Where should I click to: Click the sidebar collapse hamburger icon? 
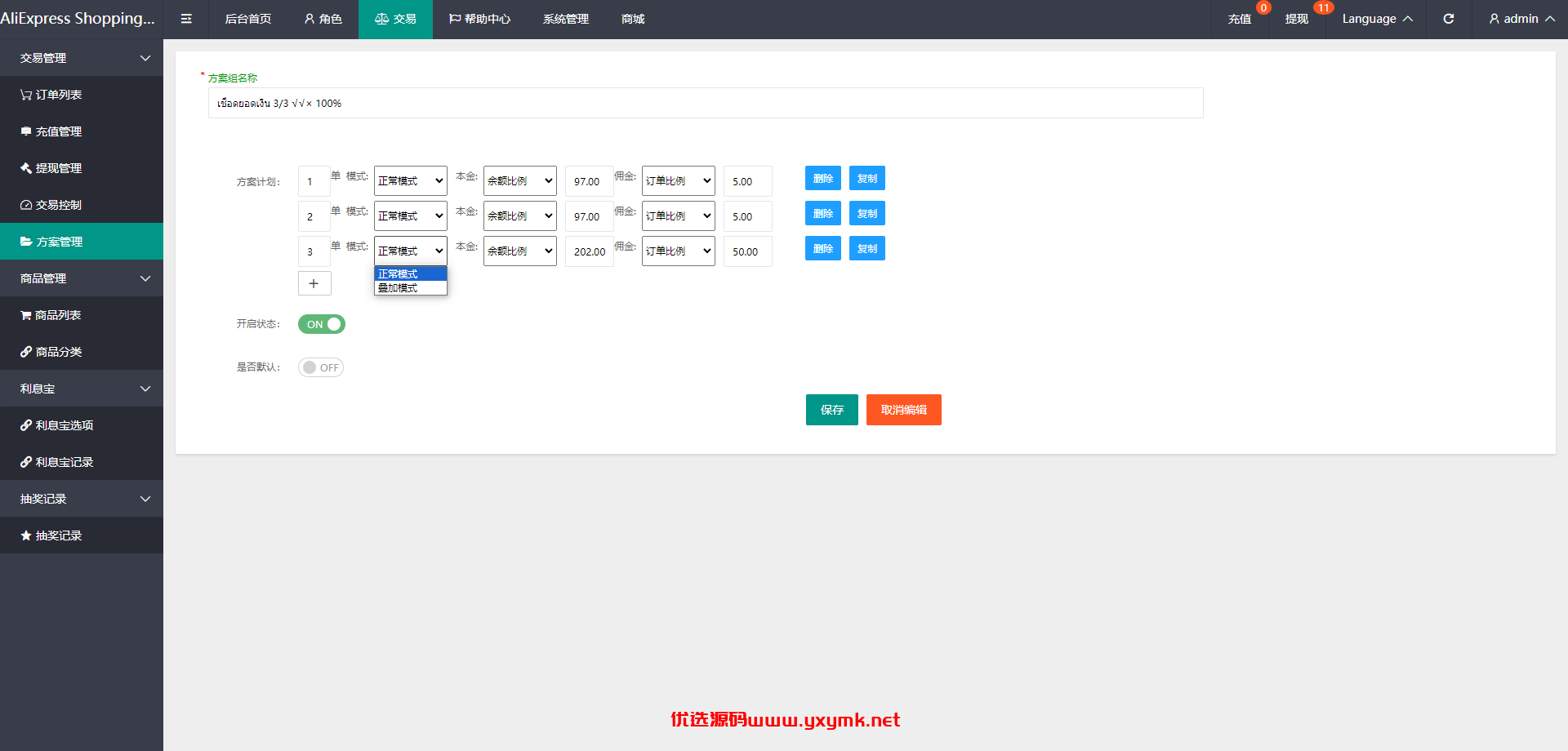coord(186,19)
